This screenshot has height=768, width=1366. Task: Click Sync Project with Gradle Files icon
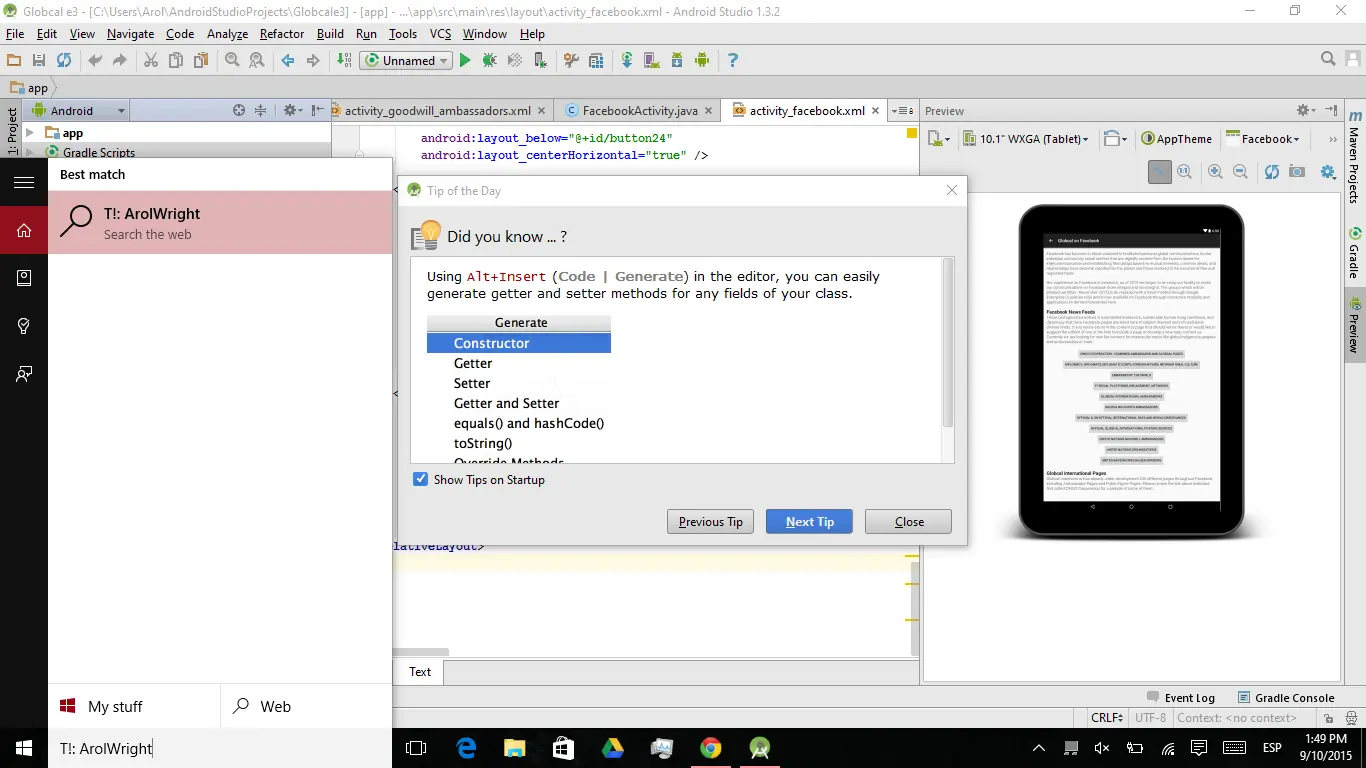point(627,61)
